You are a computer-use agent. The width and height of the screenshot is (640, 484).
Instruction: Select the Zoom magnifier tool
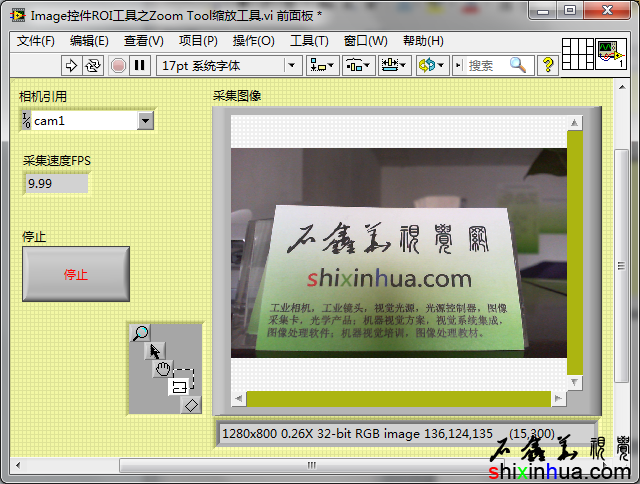141,334
